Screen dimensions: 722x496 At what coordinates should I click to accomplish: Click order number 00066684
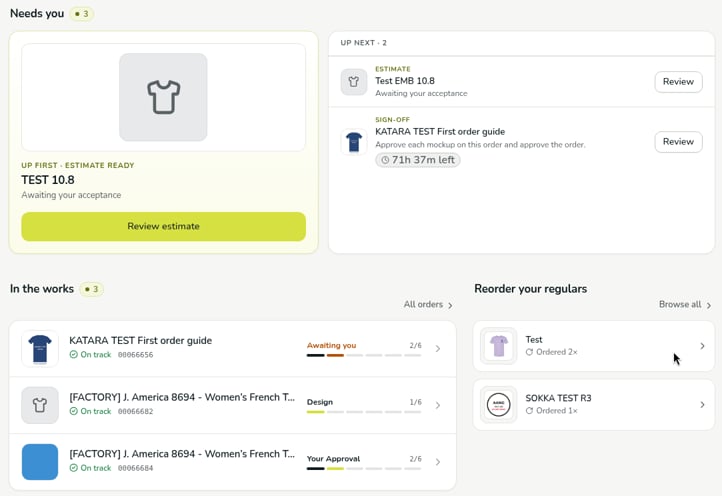[135, 468]
